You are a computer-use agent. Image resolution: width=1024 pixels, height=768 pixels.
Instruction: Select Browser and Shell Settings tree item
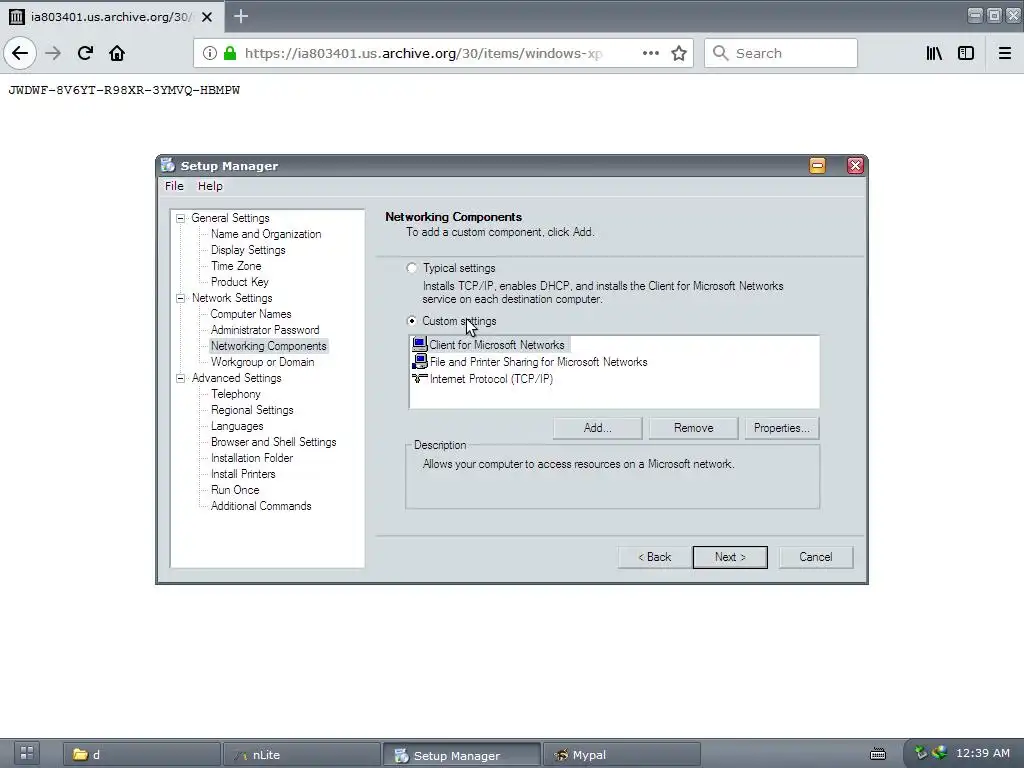coord(274,442)
